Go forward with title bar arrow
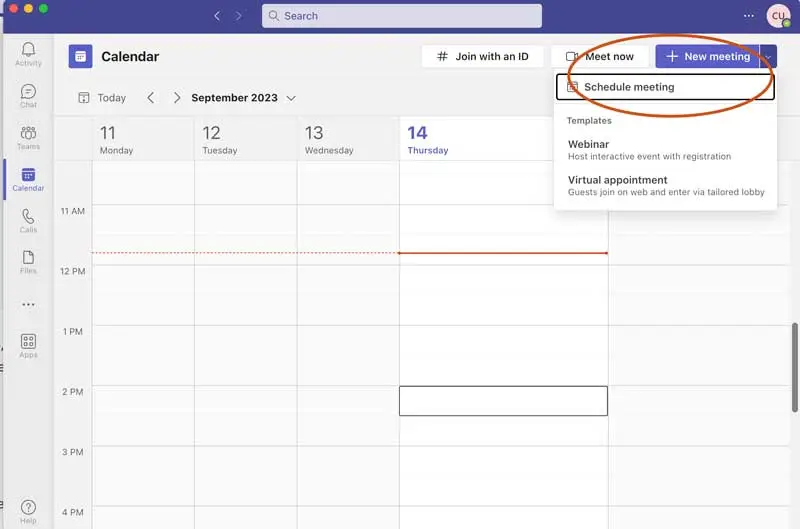 pos(238,16)
